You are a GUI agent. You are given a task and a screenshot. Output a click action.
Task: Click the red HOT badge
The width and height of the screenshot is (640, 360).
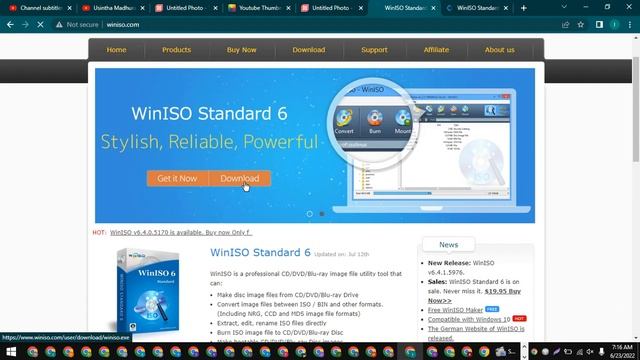click(x=519, y=318)
